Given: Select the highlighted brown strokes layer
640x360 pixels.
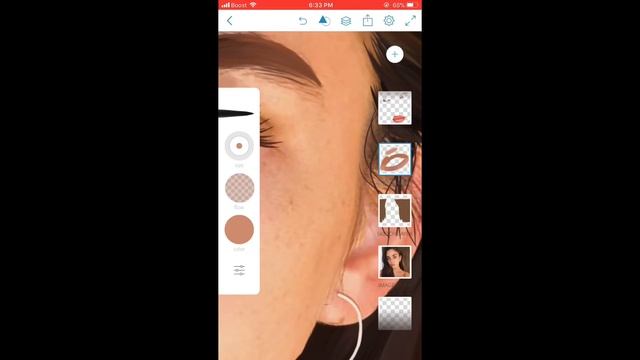Looking at the screenshot, I should click(x=395, y=159).
